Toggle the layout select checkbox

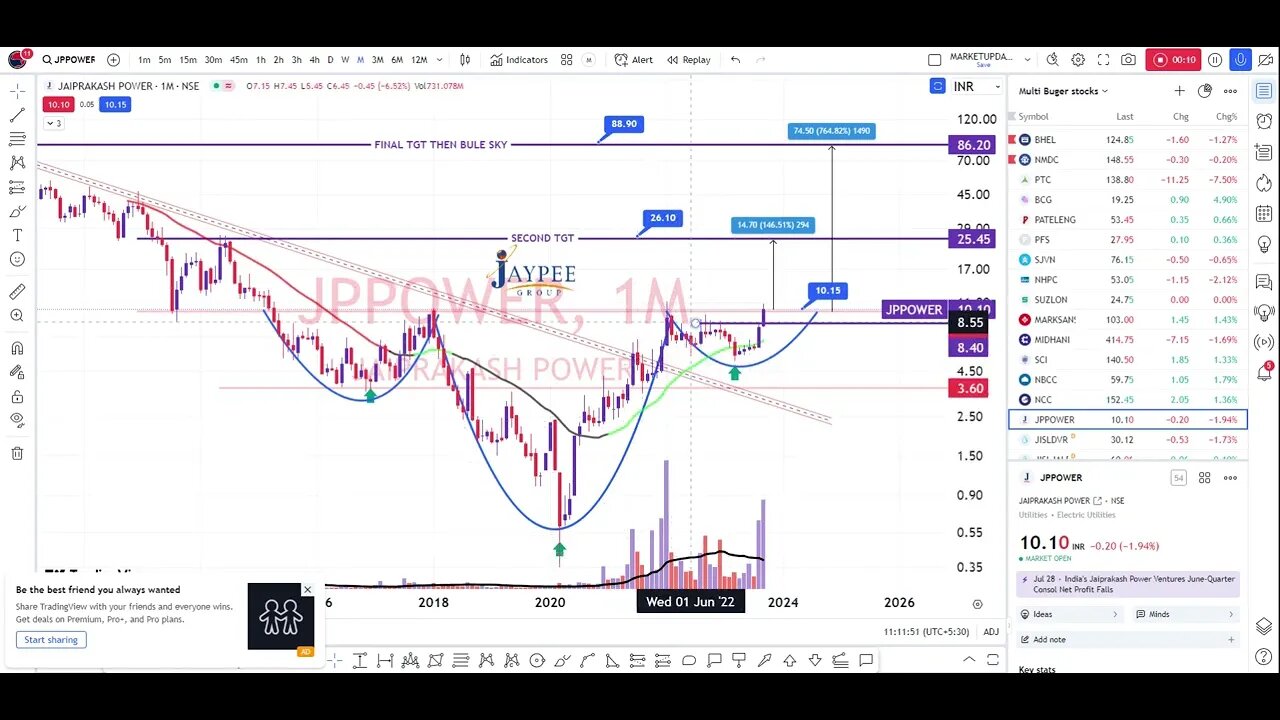(935, 60)
